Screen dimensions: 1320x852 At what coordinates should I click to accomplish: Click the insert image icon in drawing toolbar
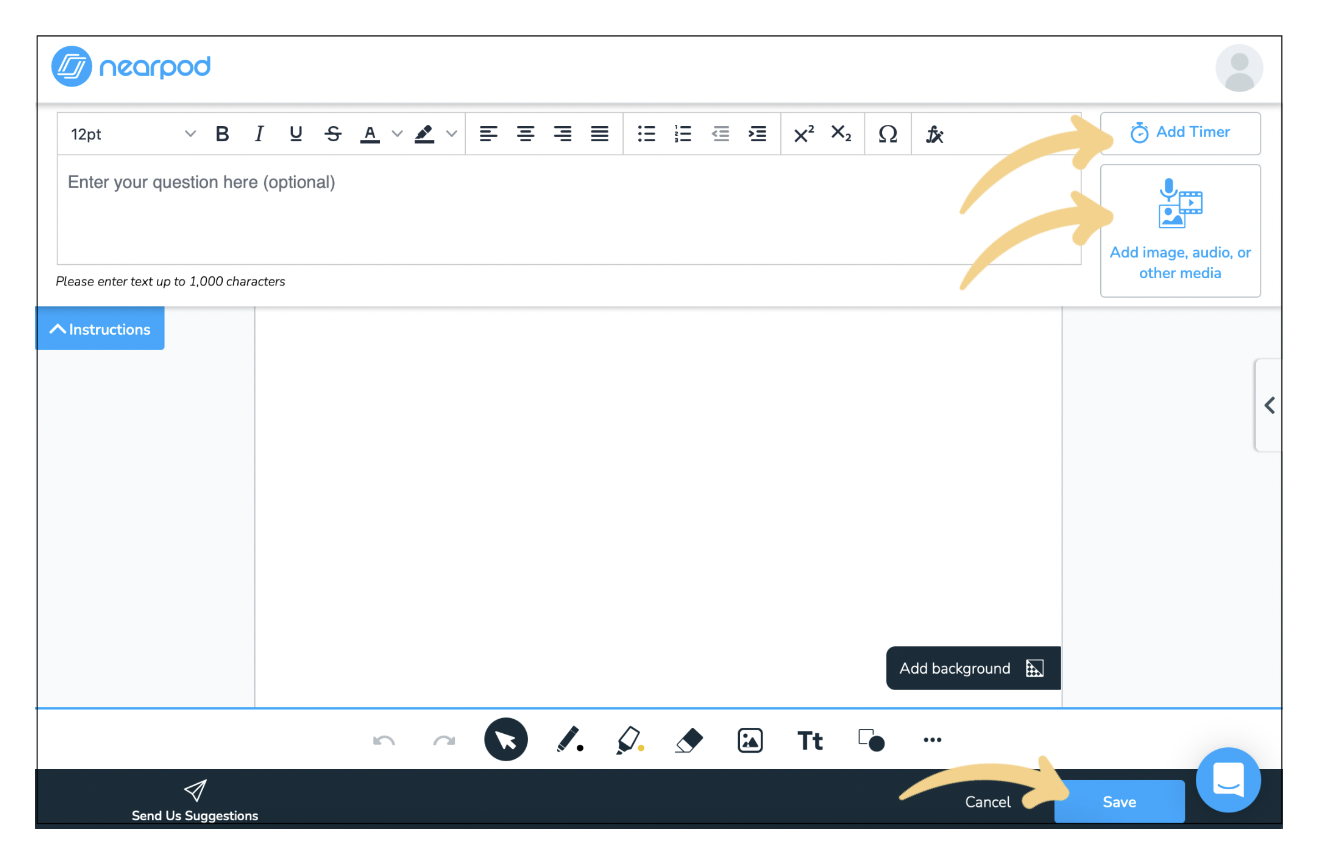tap(750, 740)
